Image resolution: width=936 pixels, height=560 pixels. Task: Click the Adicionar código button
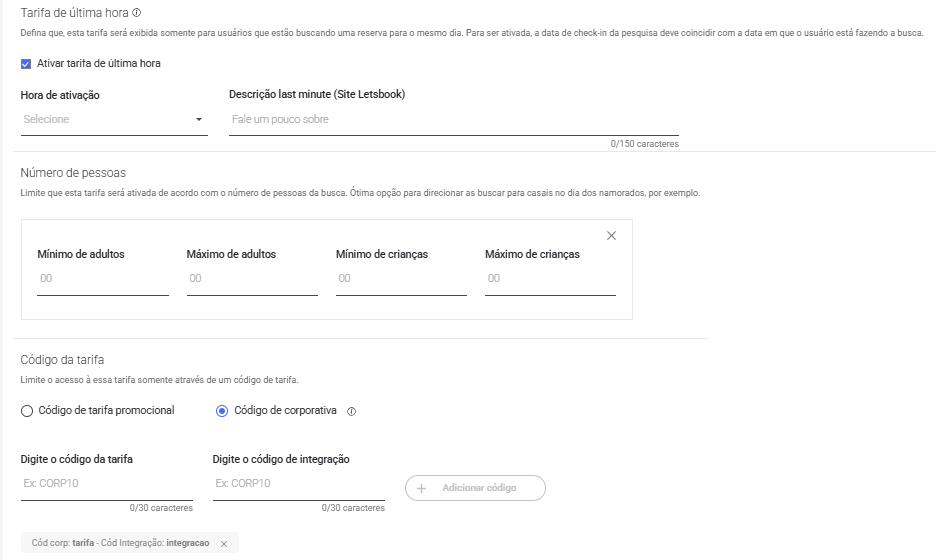point(475,488)
